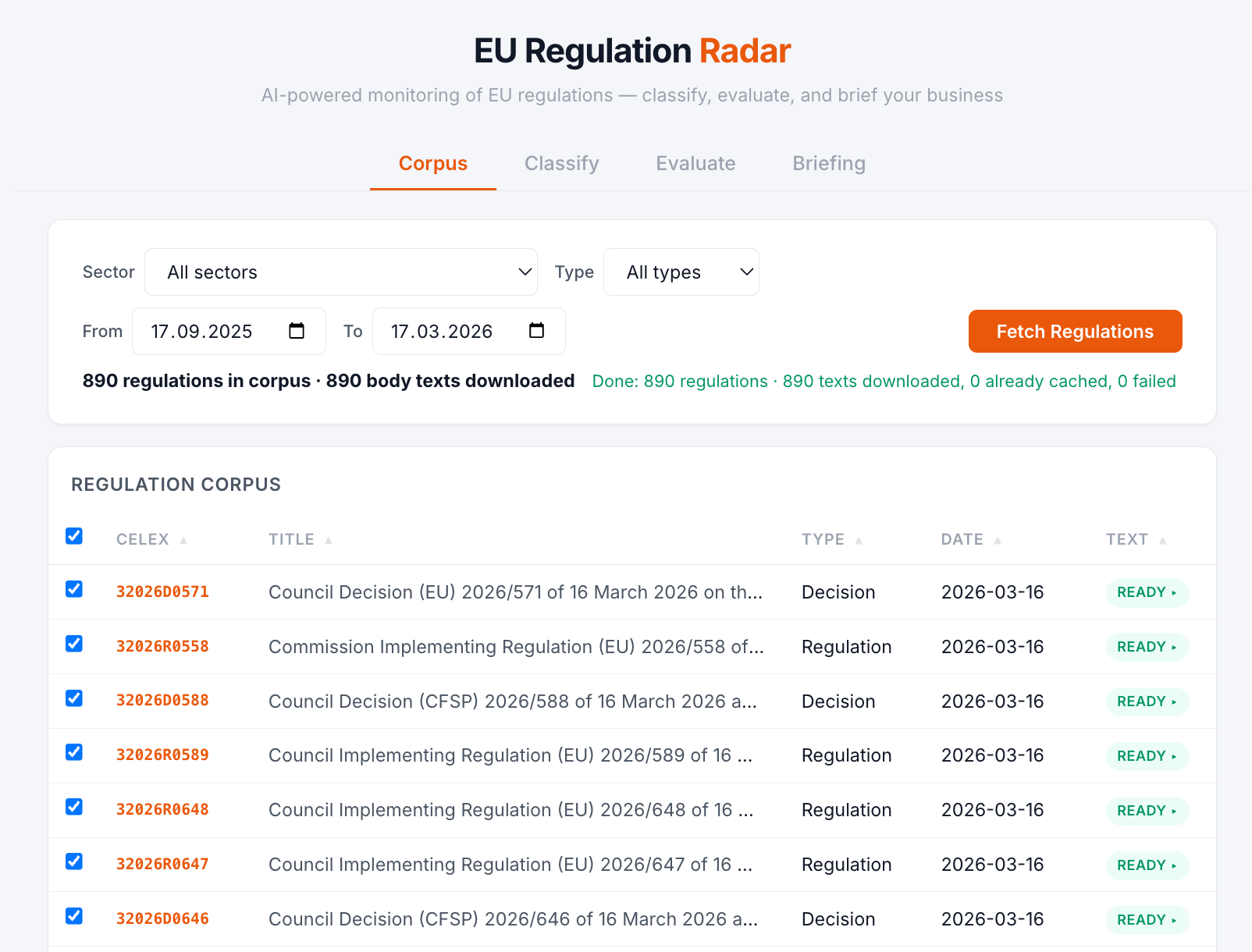Click the From date value 17.09.2025
This screenshot has width=1252, height=952.
tap(201, 332)
